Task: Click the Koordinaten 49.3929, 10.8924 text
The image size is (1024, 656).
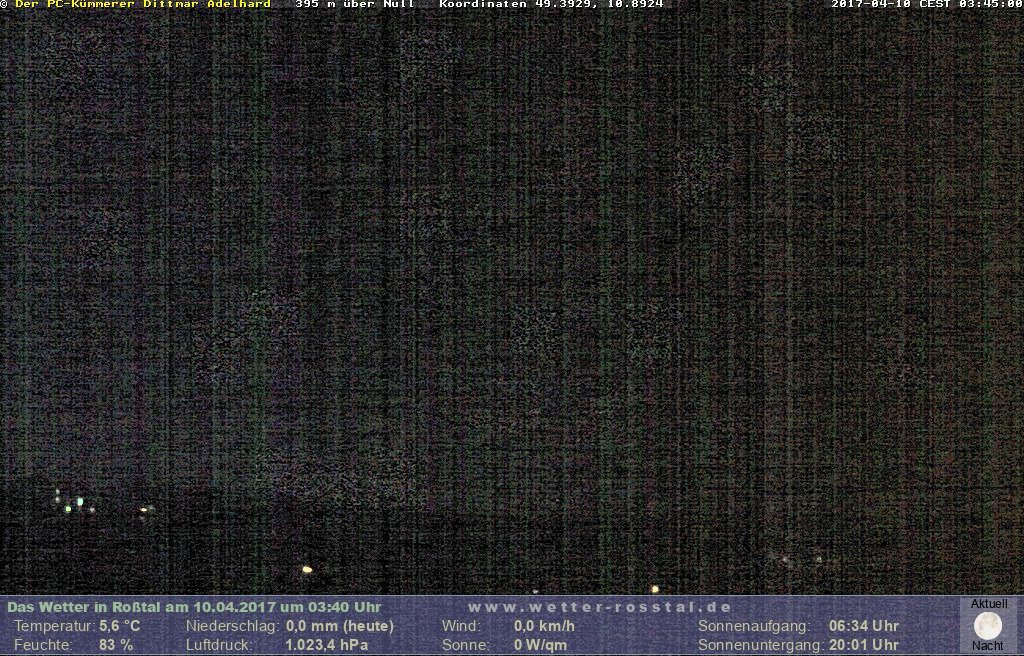Action: (551, 5)
